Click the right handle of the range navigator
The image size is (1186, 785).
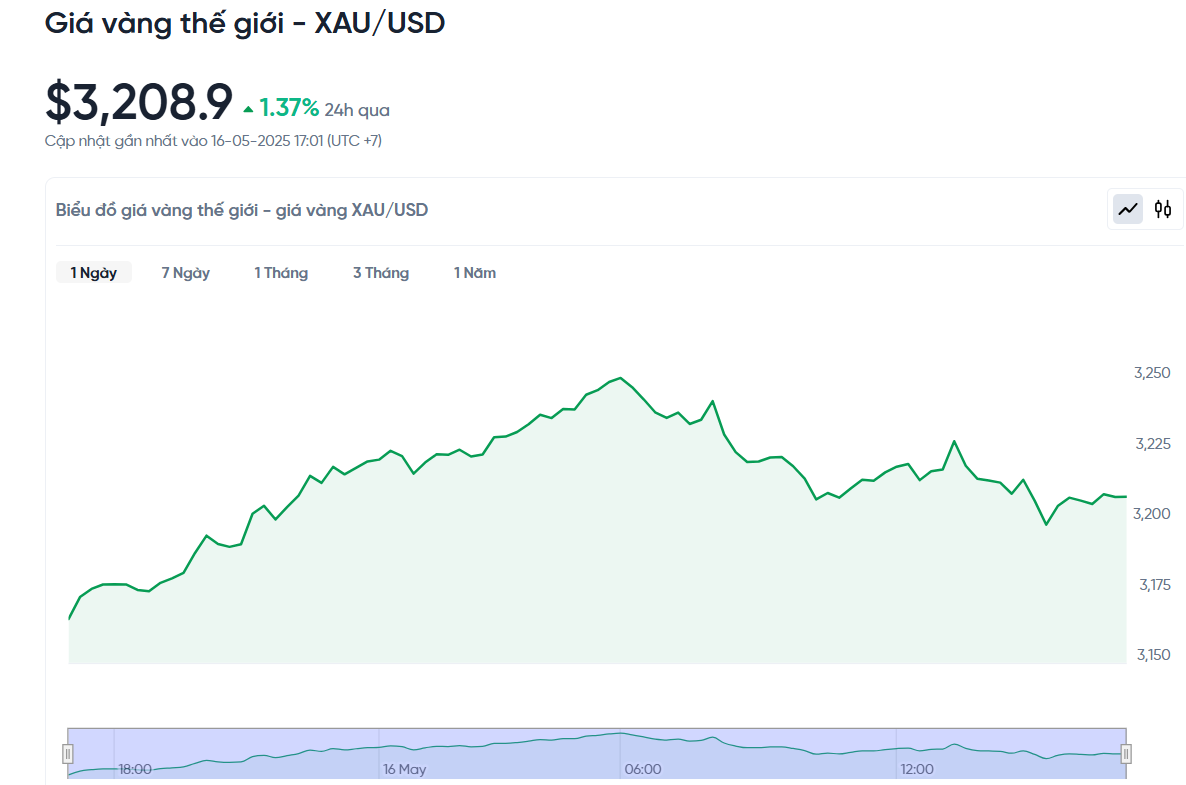(x=1126, y=754)
